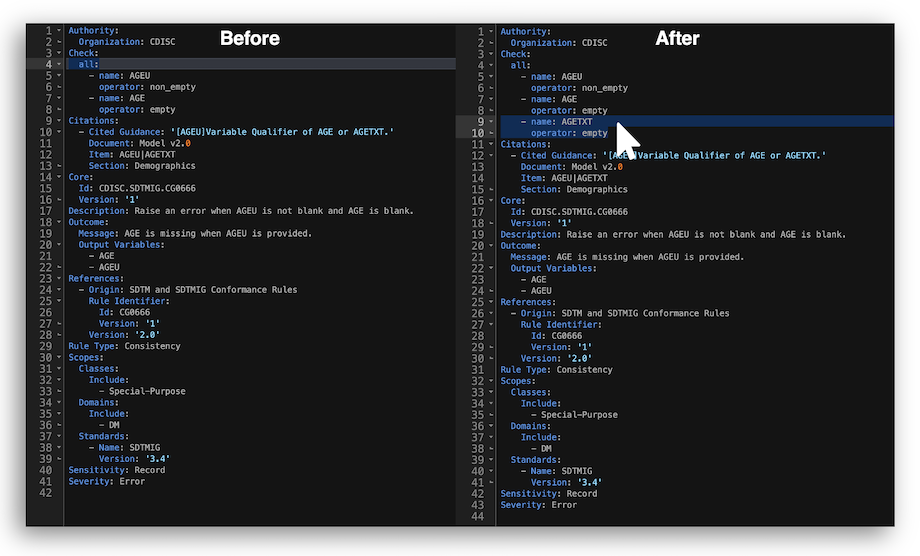Fold the Check section in the Before editor
This screenshot has height=556, width=920.
click(59, 53)
